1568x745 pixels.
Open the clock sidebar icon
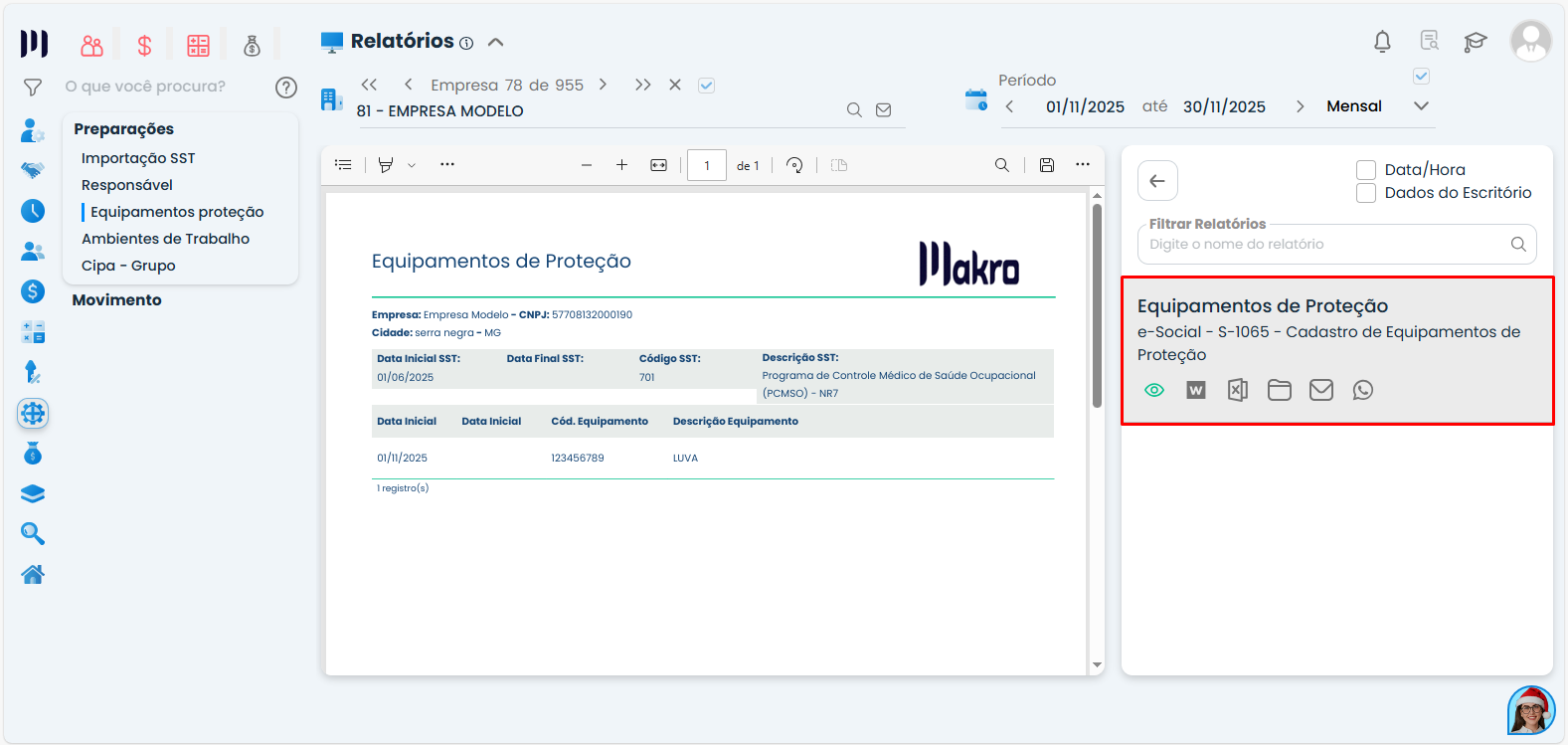pyautogui.click(x=33, y=211)
